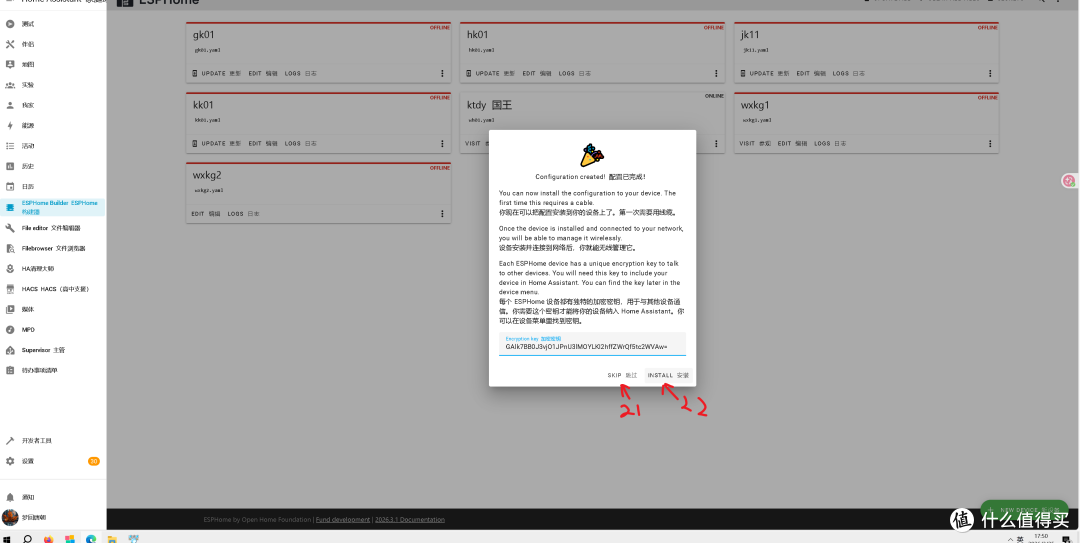The height and width of the screenshot is (543, 1080).
Task: Click EDIT on the gk01 card
Action: click(x=262, y=73)
